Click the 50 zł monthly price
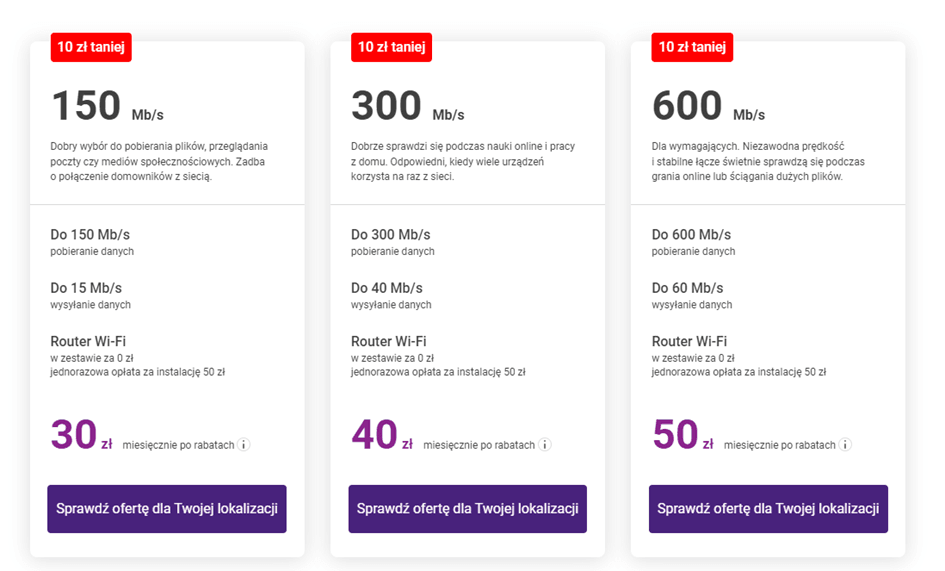The height and width of the screenshot is (571, 945). pyautogui.click(x=683, y=435)
